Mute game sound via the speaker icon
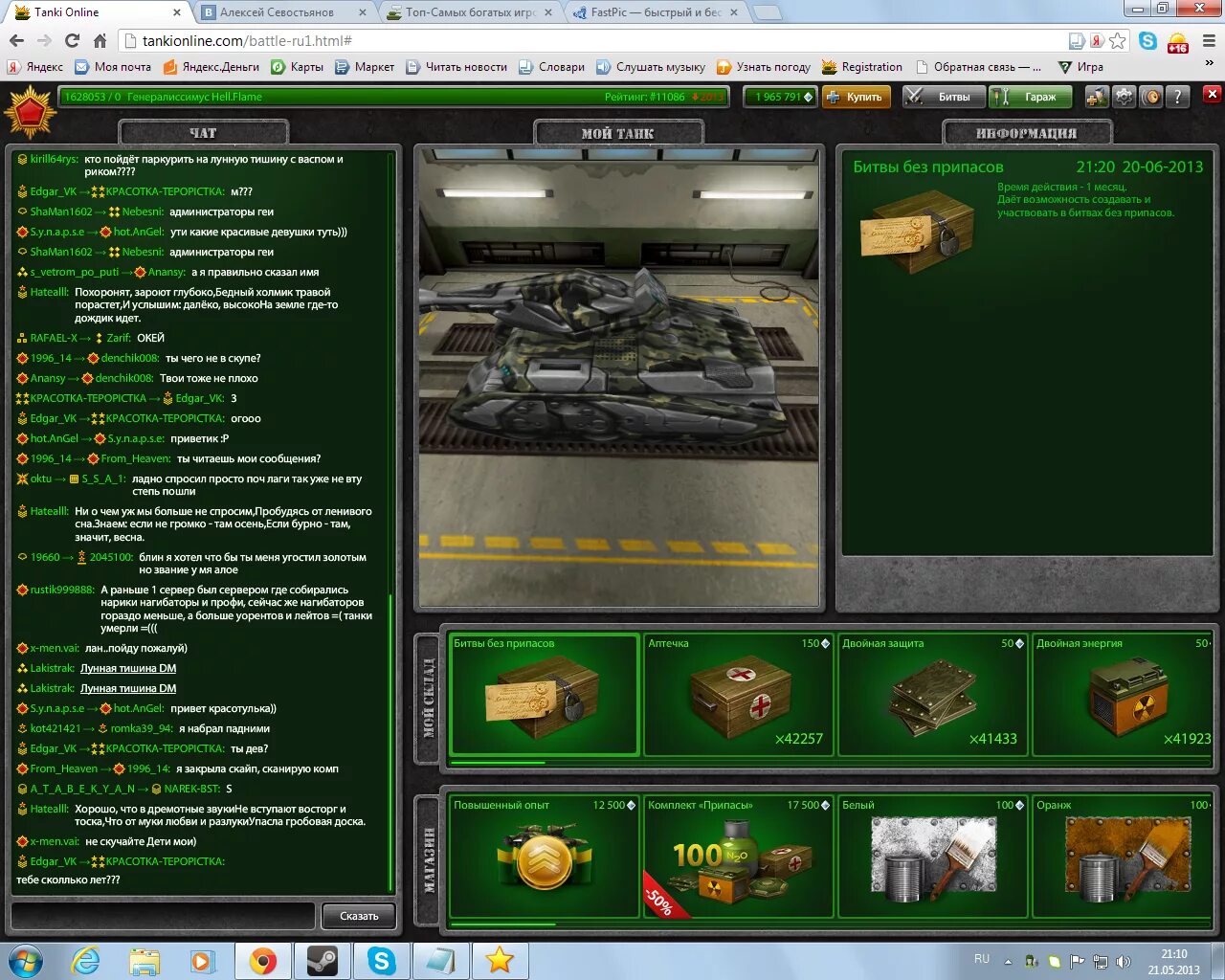The height and width of the screenshot is (980, 1225). 1152,96
